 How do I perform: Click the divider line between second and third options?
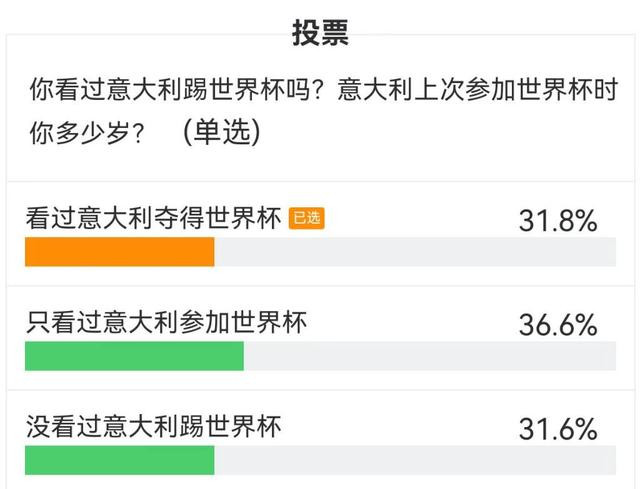pyautogui.click(x=320, y=390)
